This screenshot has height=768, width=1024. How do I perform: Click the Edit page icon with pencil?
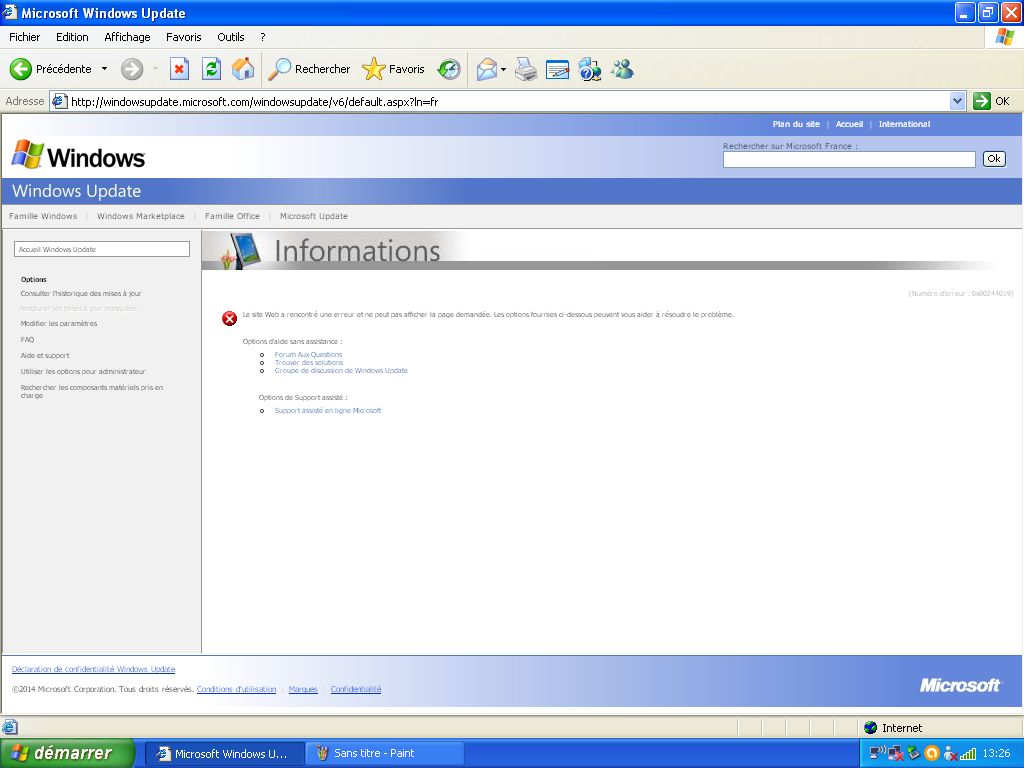click(x=557, y=69)
